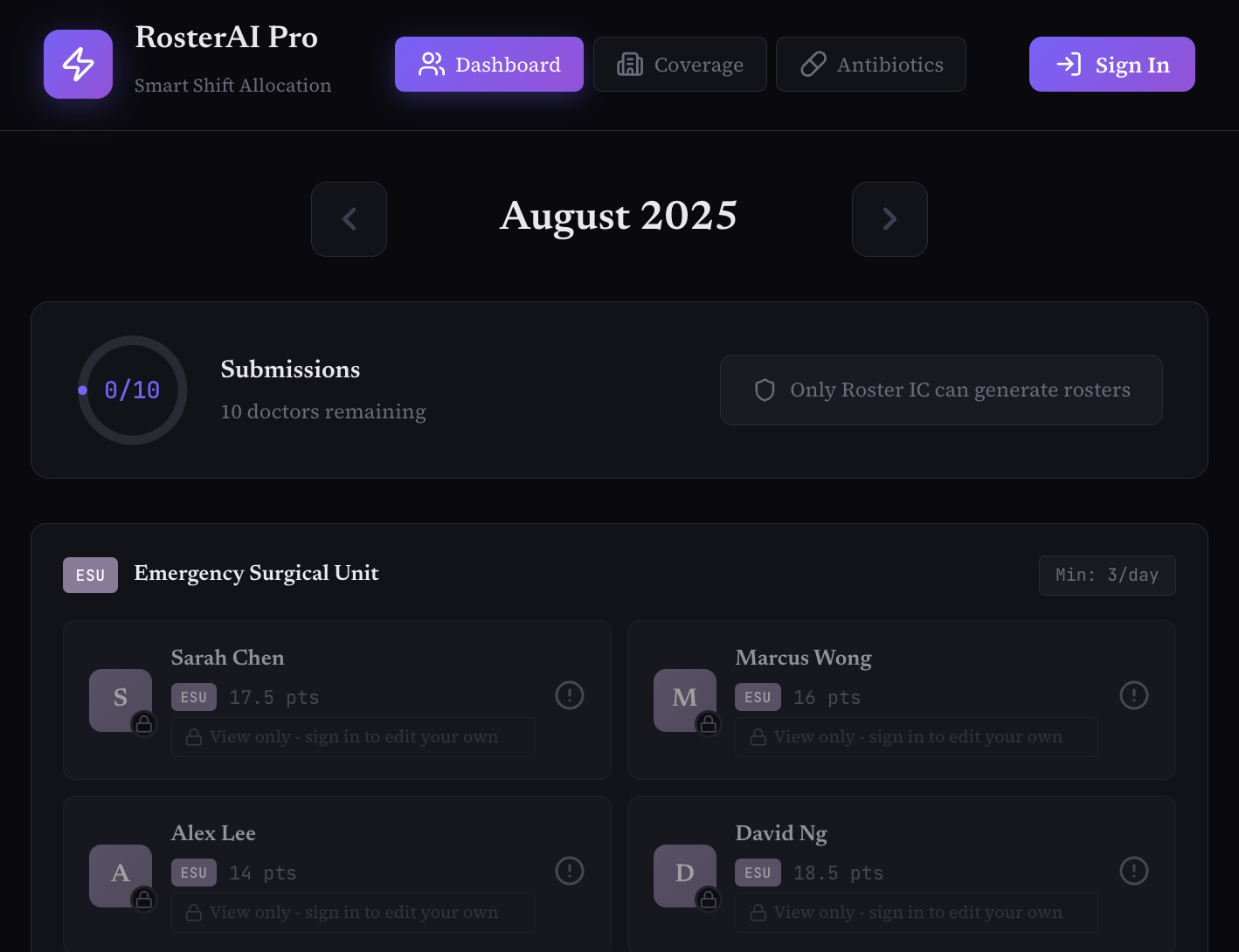
Task: Click Marcus Wong's view-only input field
Action: (x=917, y=737)
